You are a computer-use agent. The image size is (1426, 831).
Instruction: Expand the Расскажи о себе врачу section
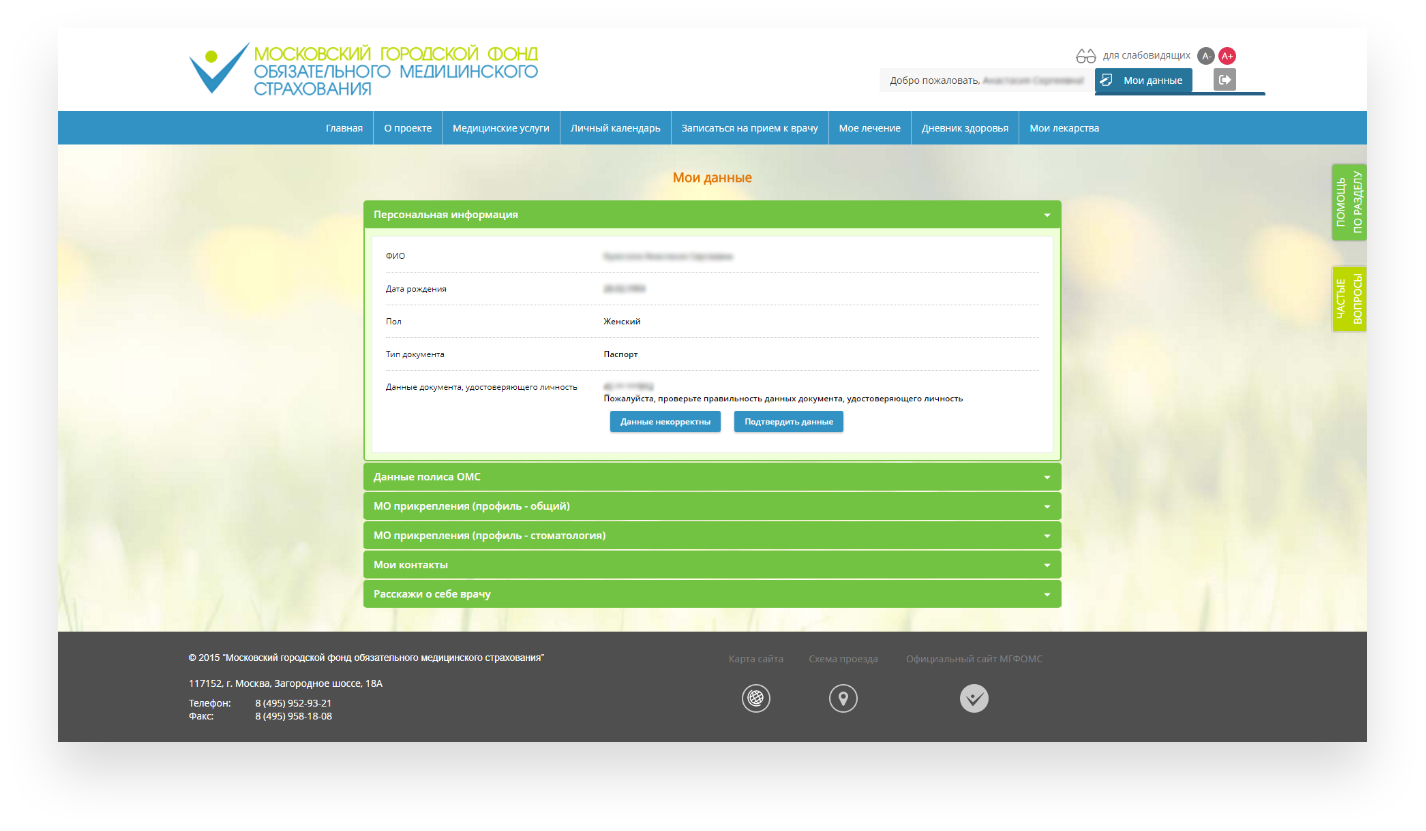pyautogui.click(x=711, y=594)
